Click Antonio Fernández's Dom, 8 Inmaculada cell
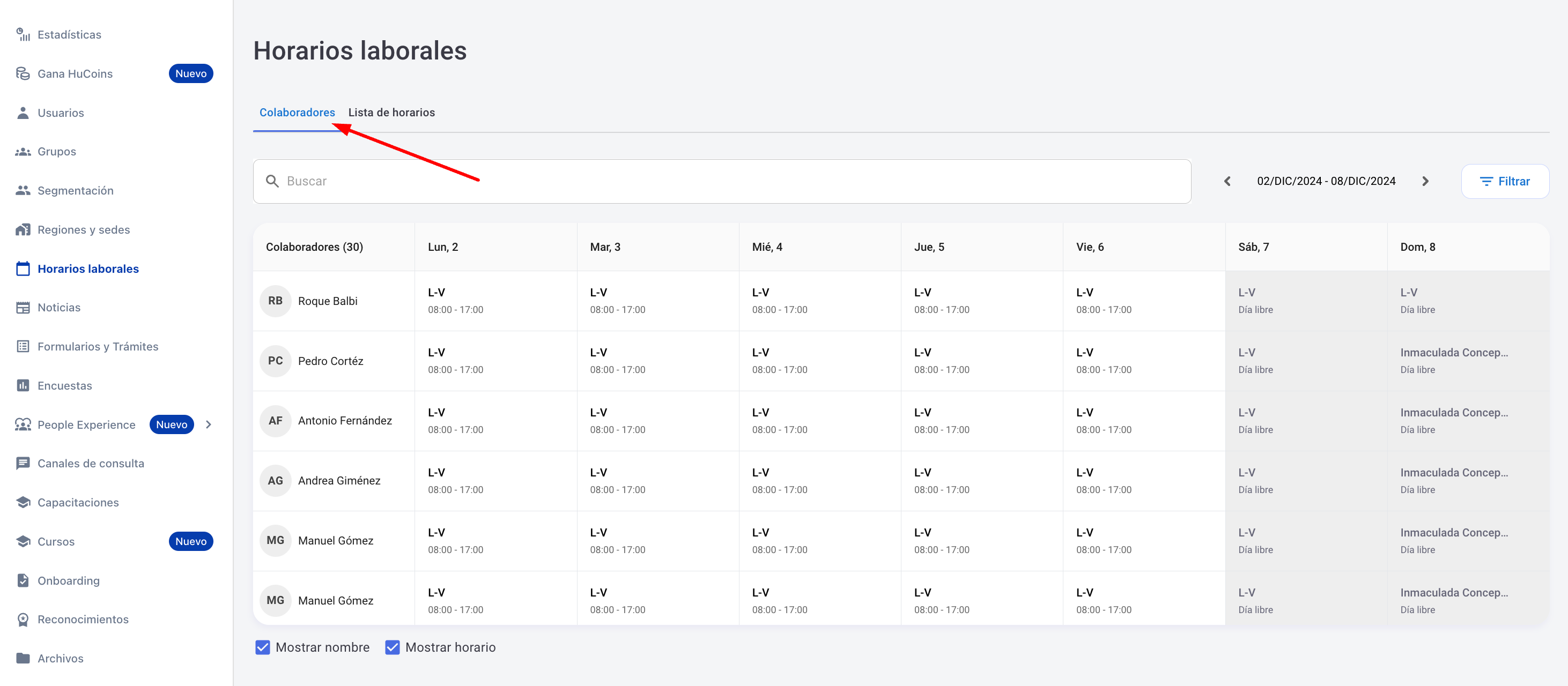The image size is (1568, 686). pyautogui.click(x=1468, y=421)
